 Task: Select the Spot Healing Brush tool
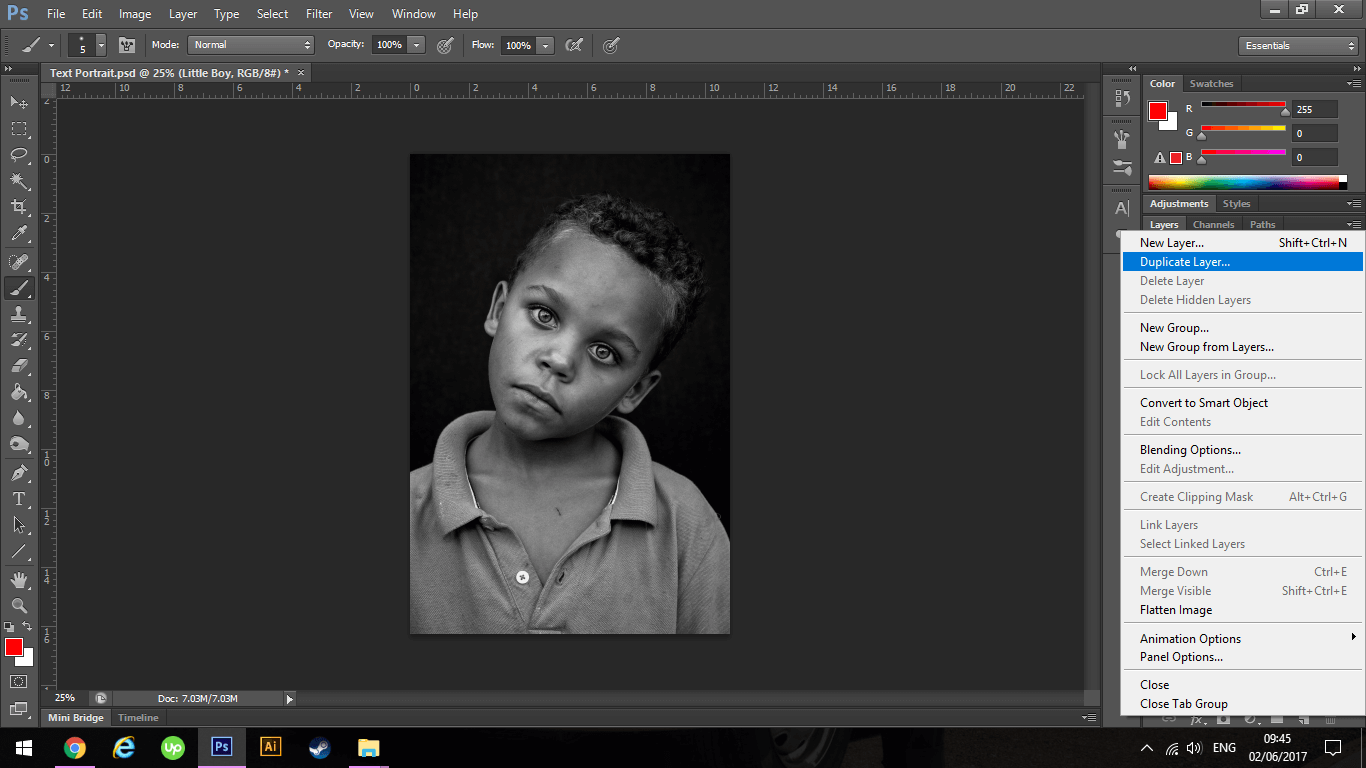[x=19, y=262]
